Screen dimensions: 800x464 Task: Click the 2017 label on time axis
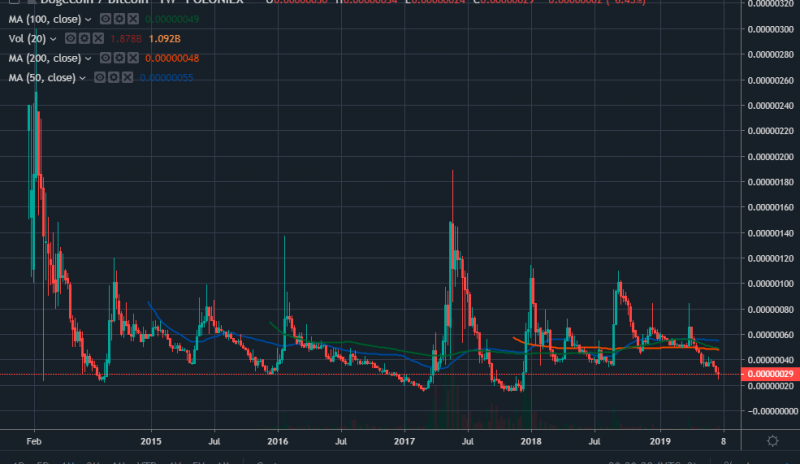404,441
